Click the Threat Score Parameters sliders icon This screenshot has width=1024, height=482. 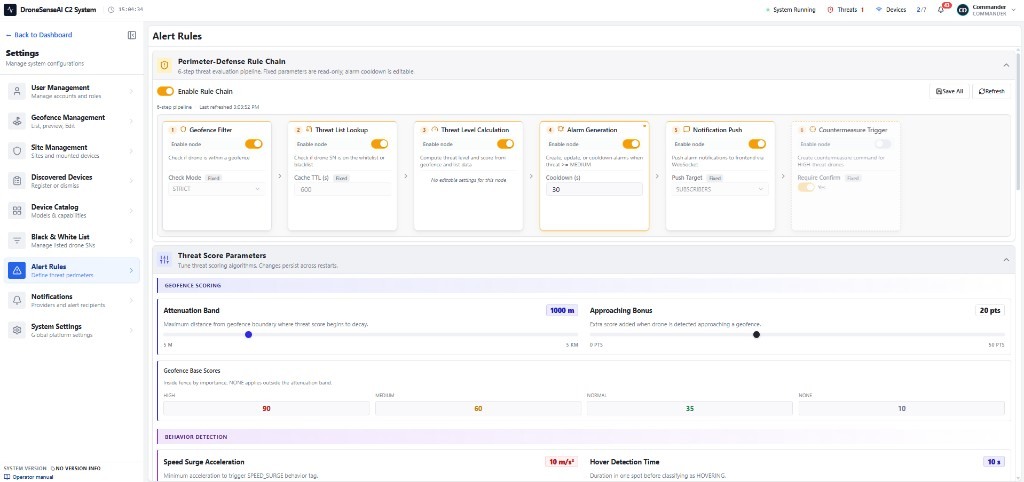click(165, 260)
